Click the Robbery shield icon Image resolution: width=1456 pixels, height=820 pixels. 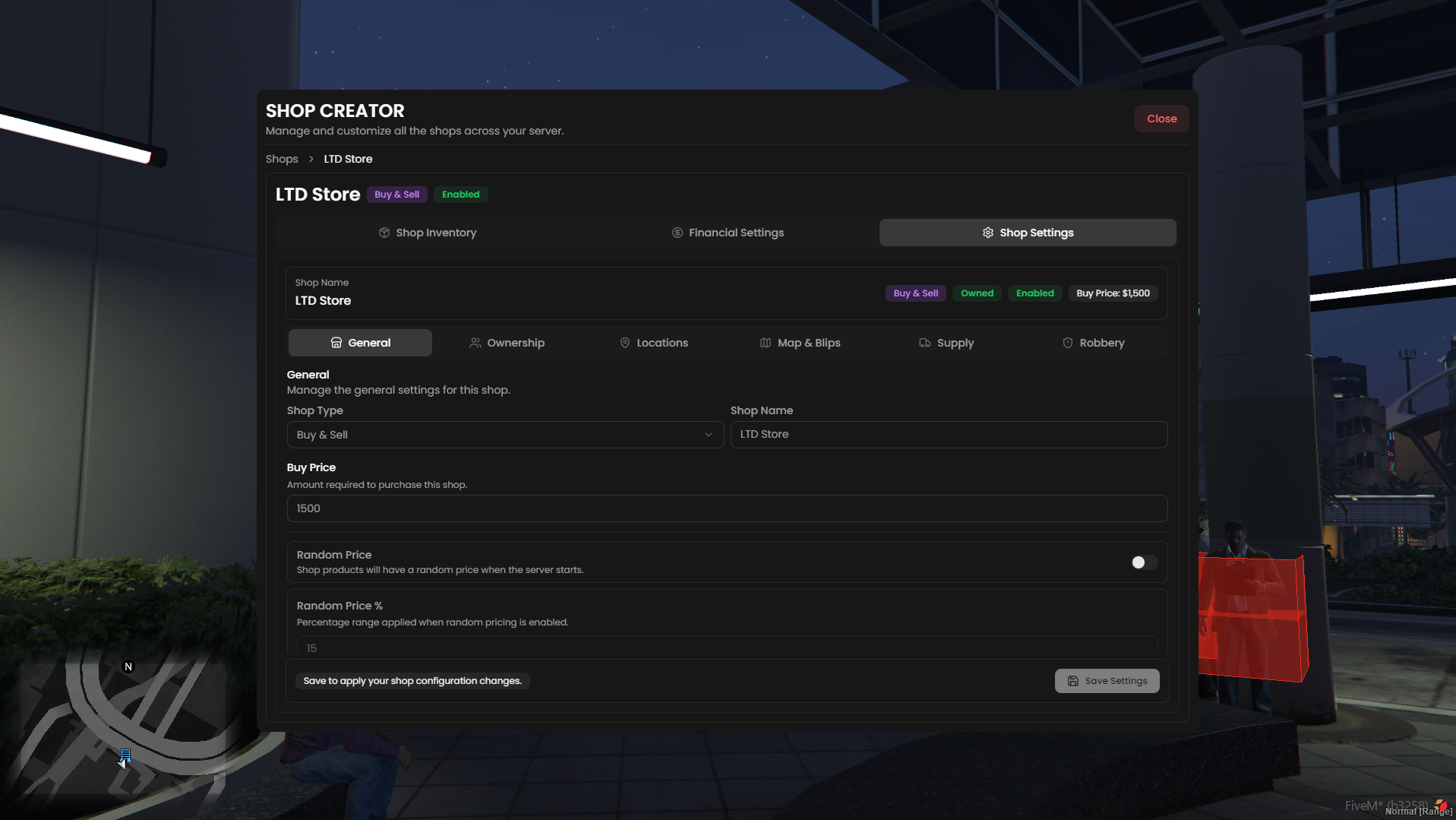point(1068,343)
